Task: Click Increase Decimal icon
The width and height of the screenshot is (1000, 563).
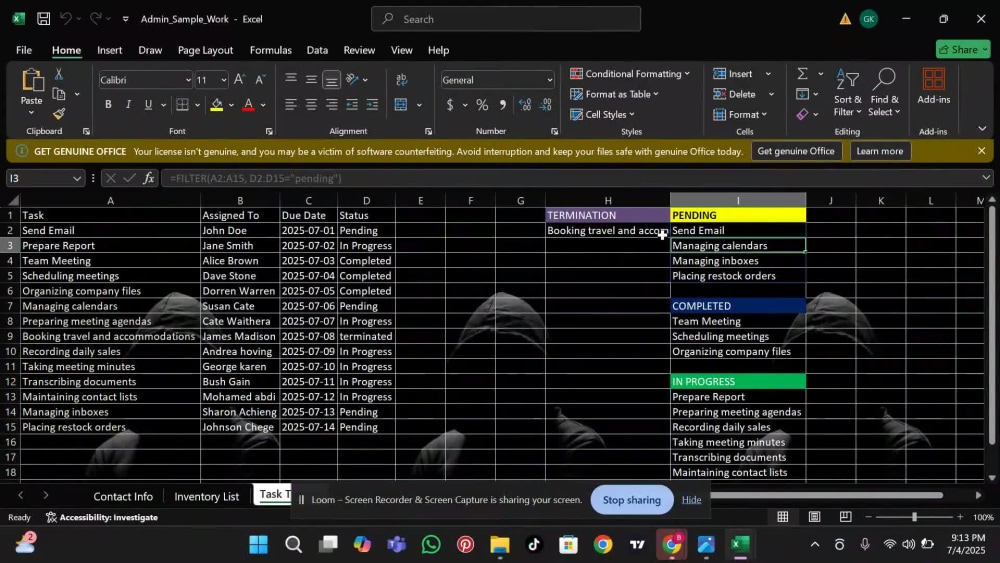Action: (525, 105)
